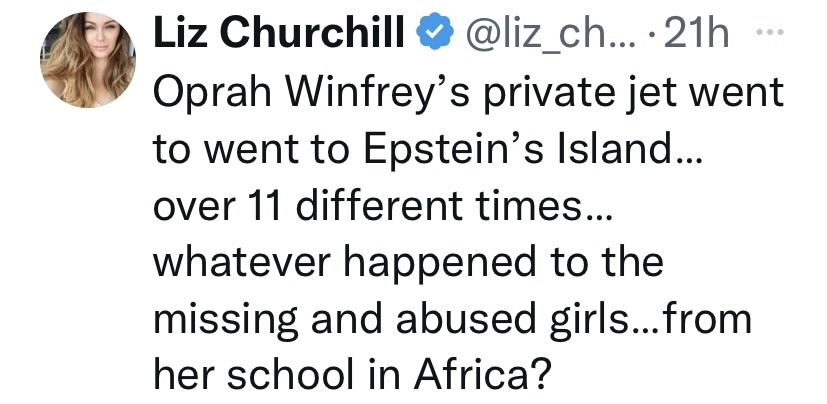The image size is (827, 404).
Task: Open the three-dot more options menu
Action: (770, 33)
